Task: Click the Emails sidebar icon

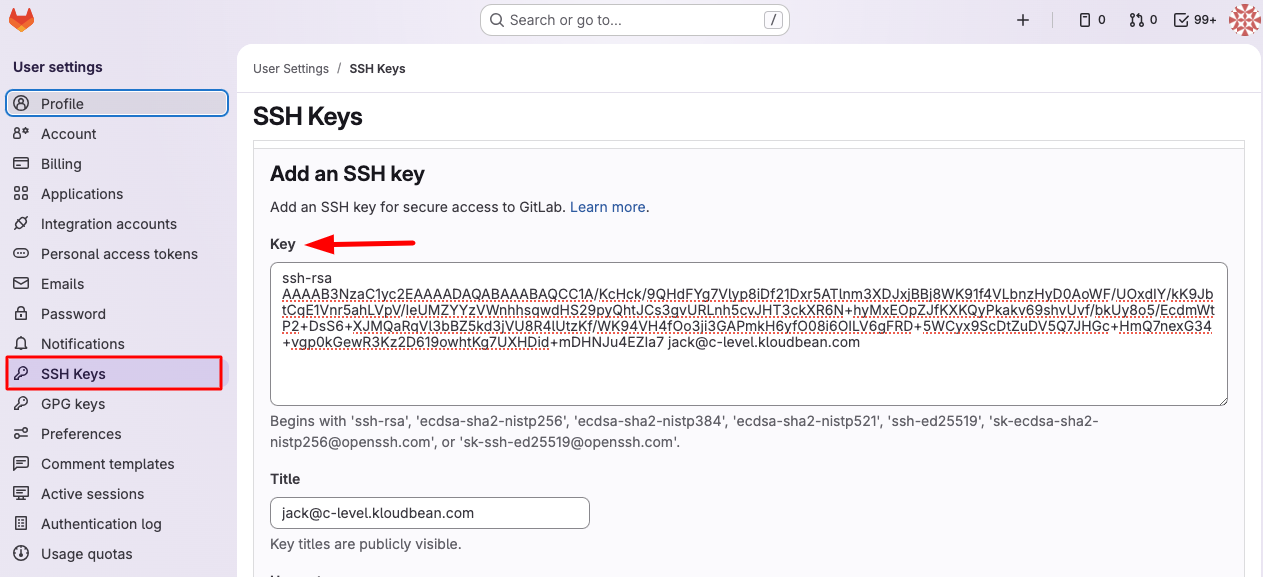Action: pos(22,283)
